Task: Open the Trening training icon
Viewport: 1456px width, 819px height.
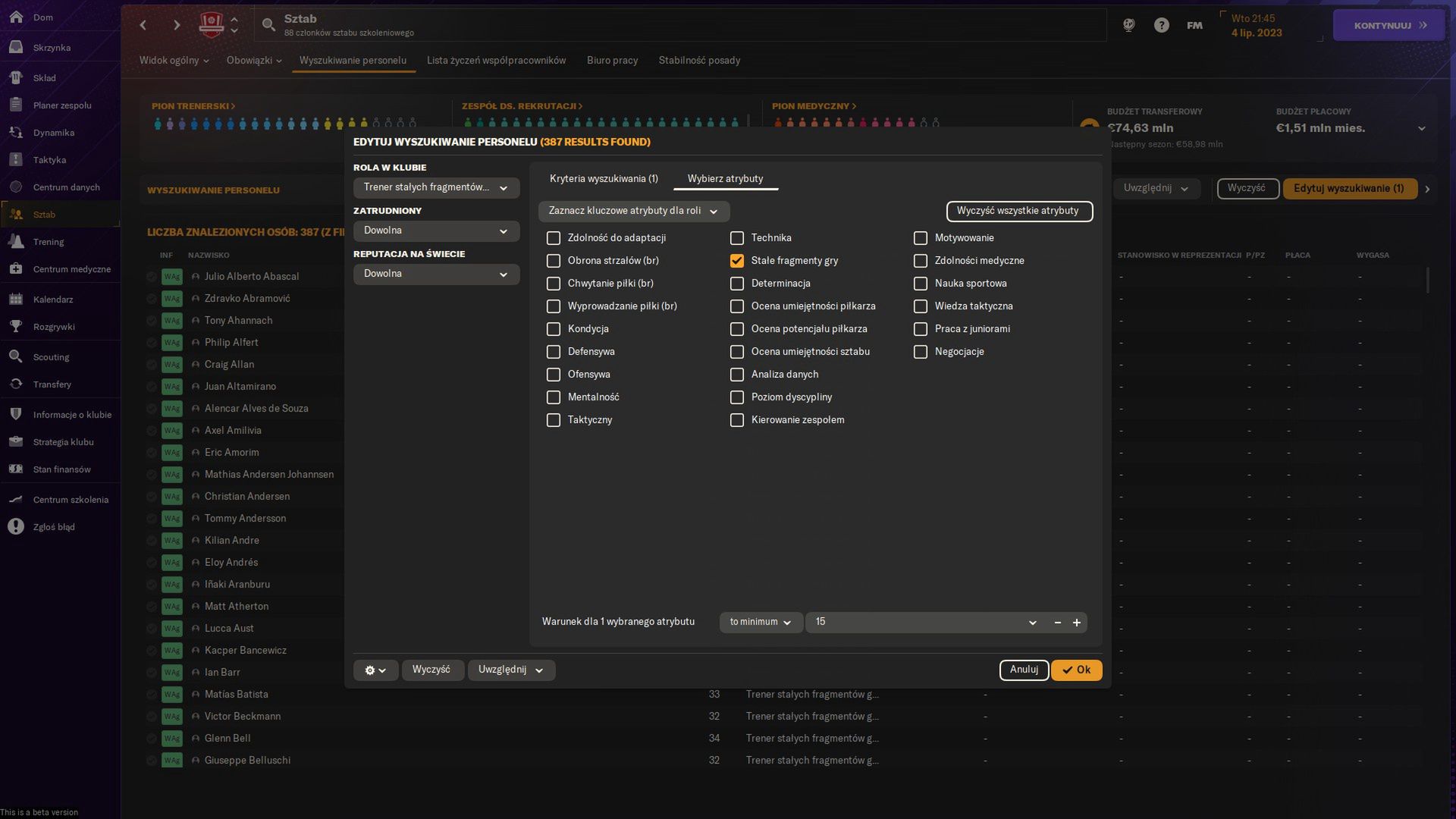Action: click(16, 242)
